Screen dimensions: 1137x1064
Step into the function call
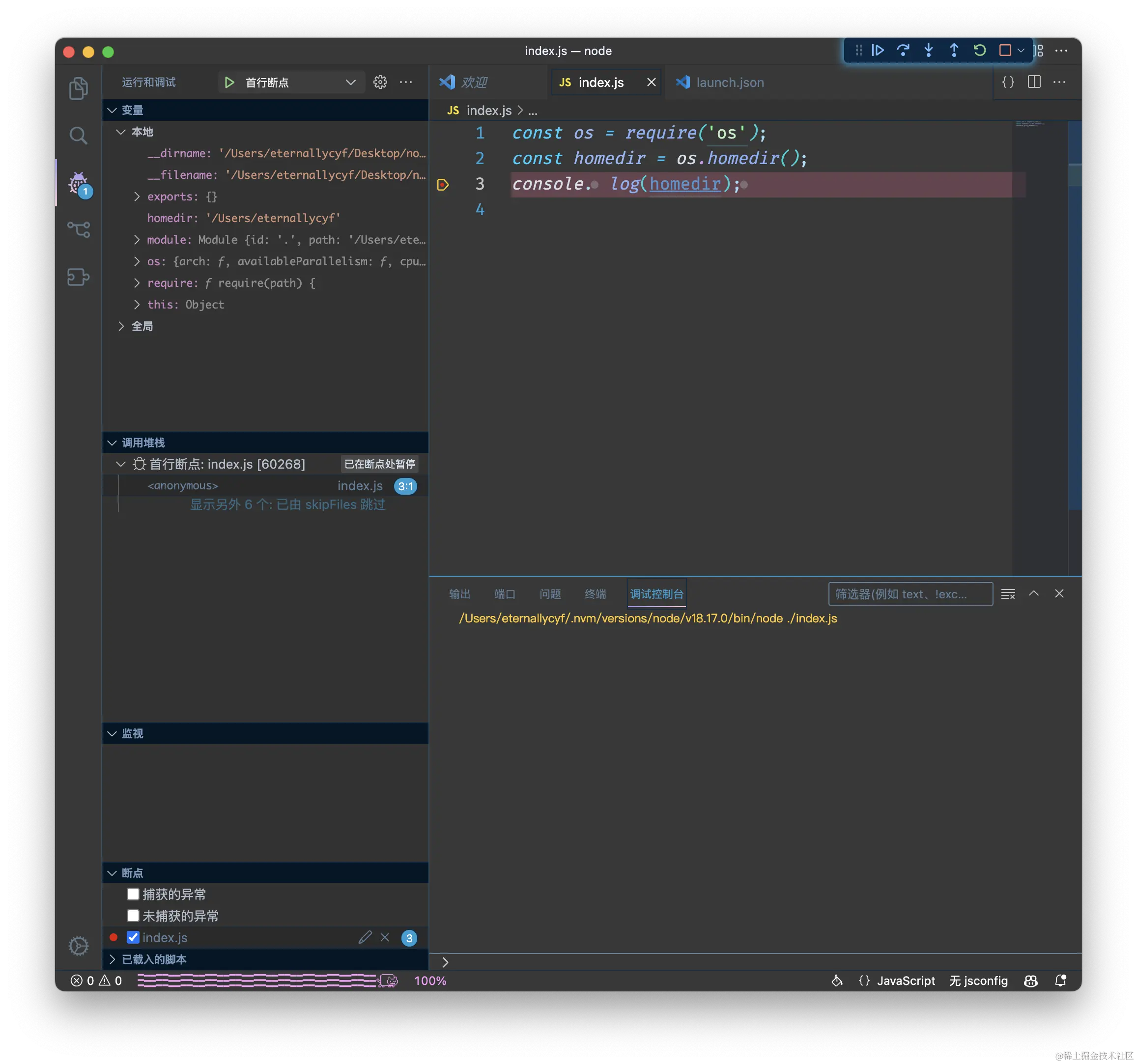tap(928, 50)
